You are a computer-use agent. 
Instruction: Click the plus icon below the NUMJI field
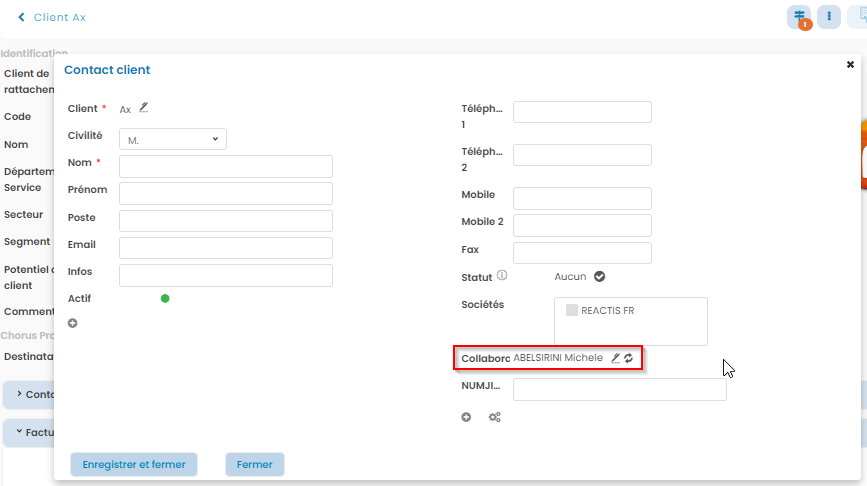click(x=466, y=417)
